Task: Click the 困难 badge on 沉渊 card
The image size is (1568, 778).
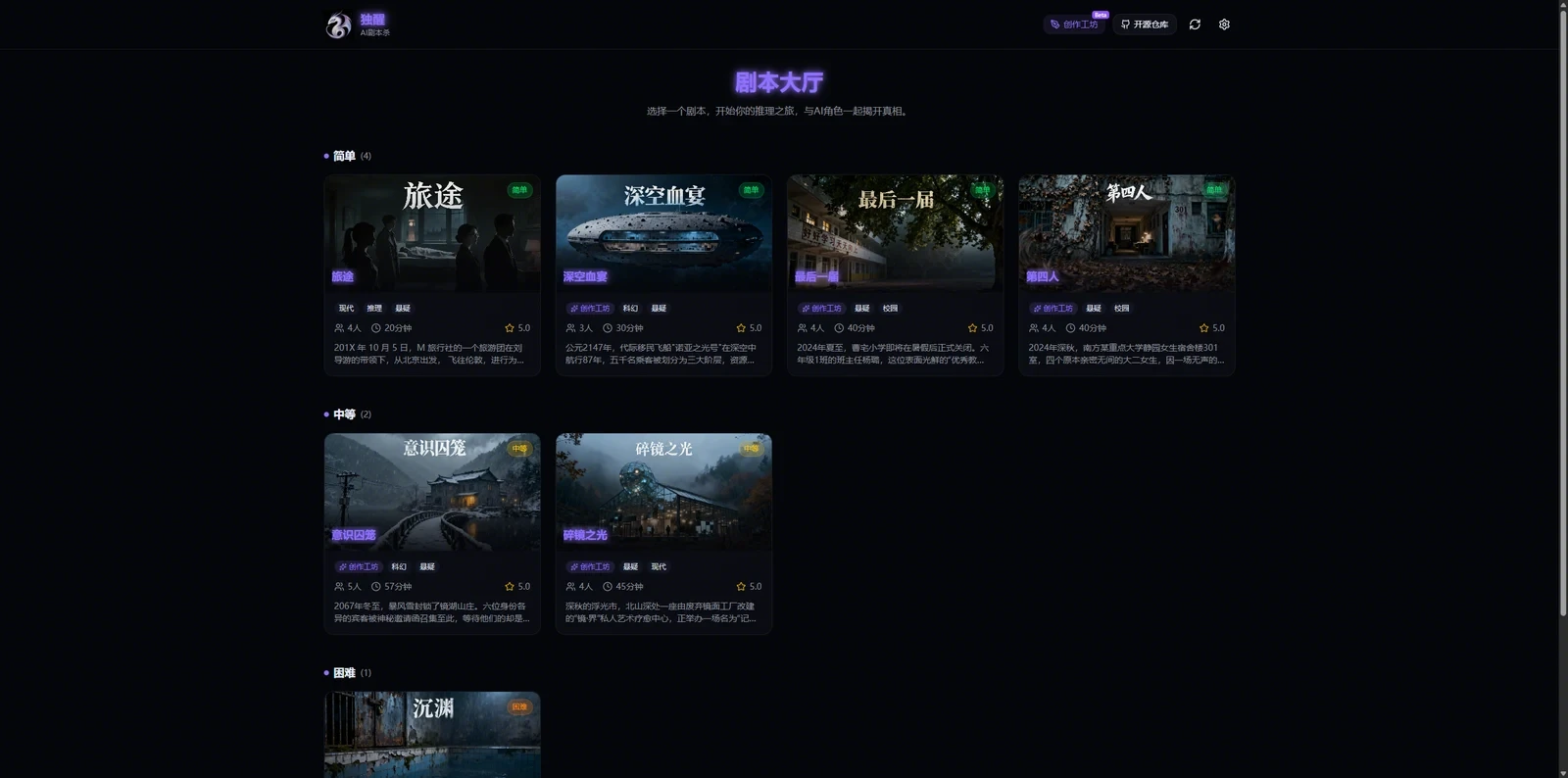Action: click(519, 707)
